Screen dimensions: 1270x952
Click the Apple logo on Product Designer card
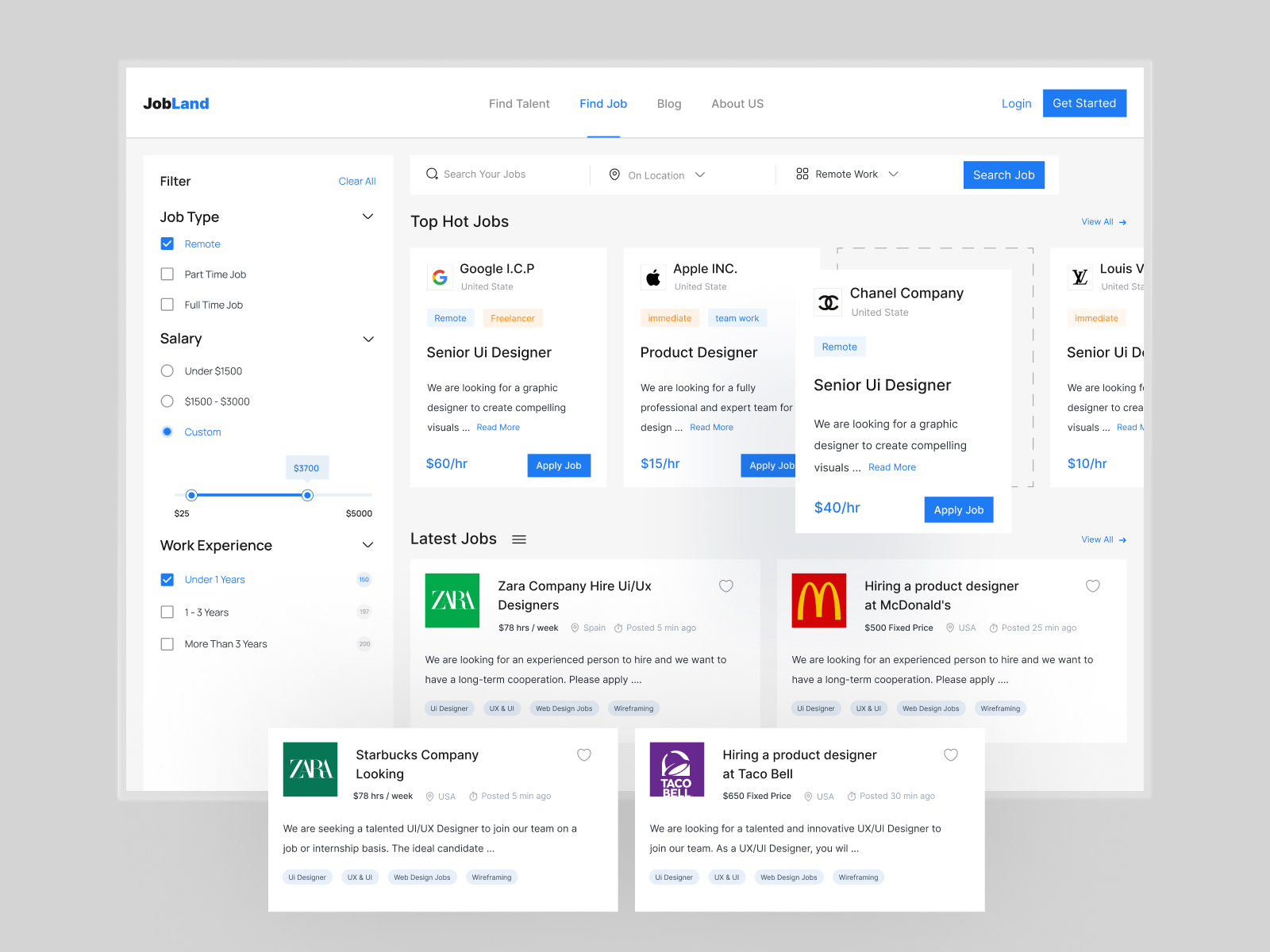653,277
